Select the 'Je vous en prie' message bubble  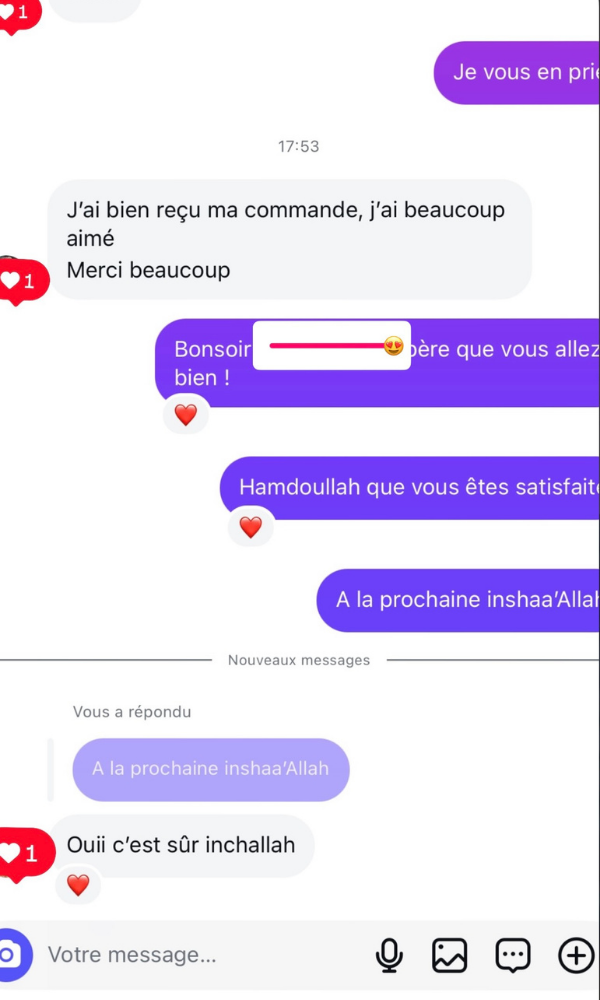click(516, 73)
